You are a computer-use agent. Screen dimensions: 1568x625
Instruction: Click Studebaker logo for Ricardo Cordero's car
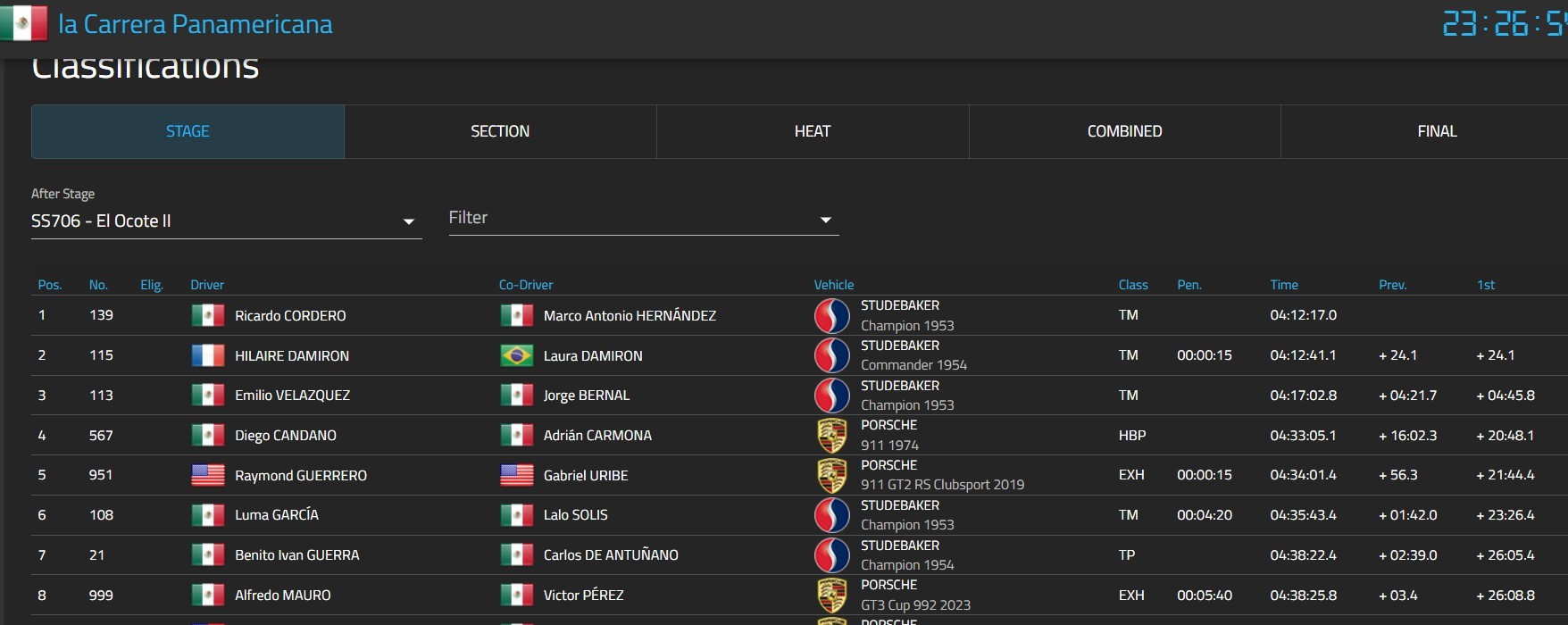(x=831, y=316)
